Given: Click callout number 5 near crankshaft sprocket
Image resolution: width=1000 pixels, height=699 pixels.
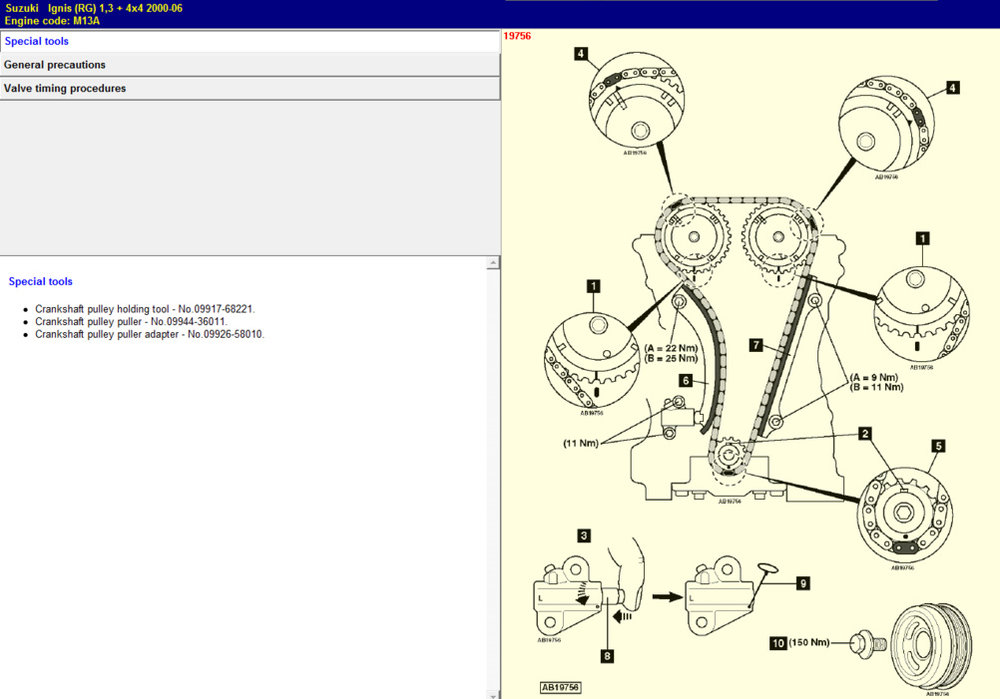Looking at the screenshot, I should click(x=938, y=446).
